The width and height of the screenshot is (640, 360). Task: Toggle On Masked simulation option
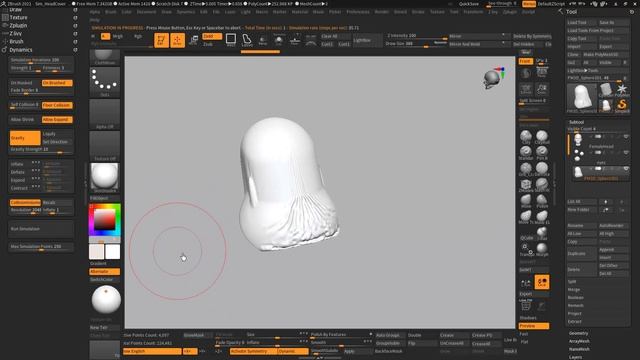point(25,83)
